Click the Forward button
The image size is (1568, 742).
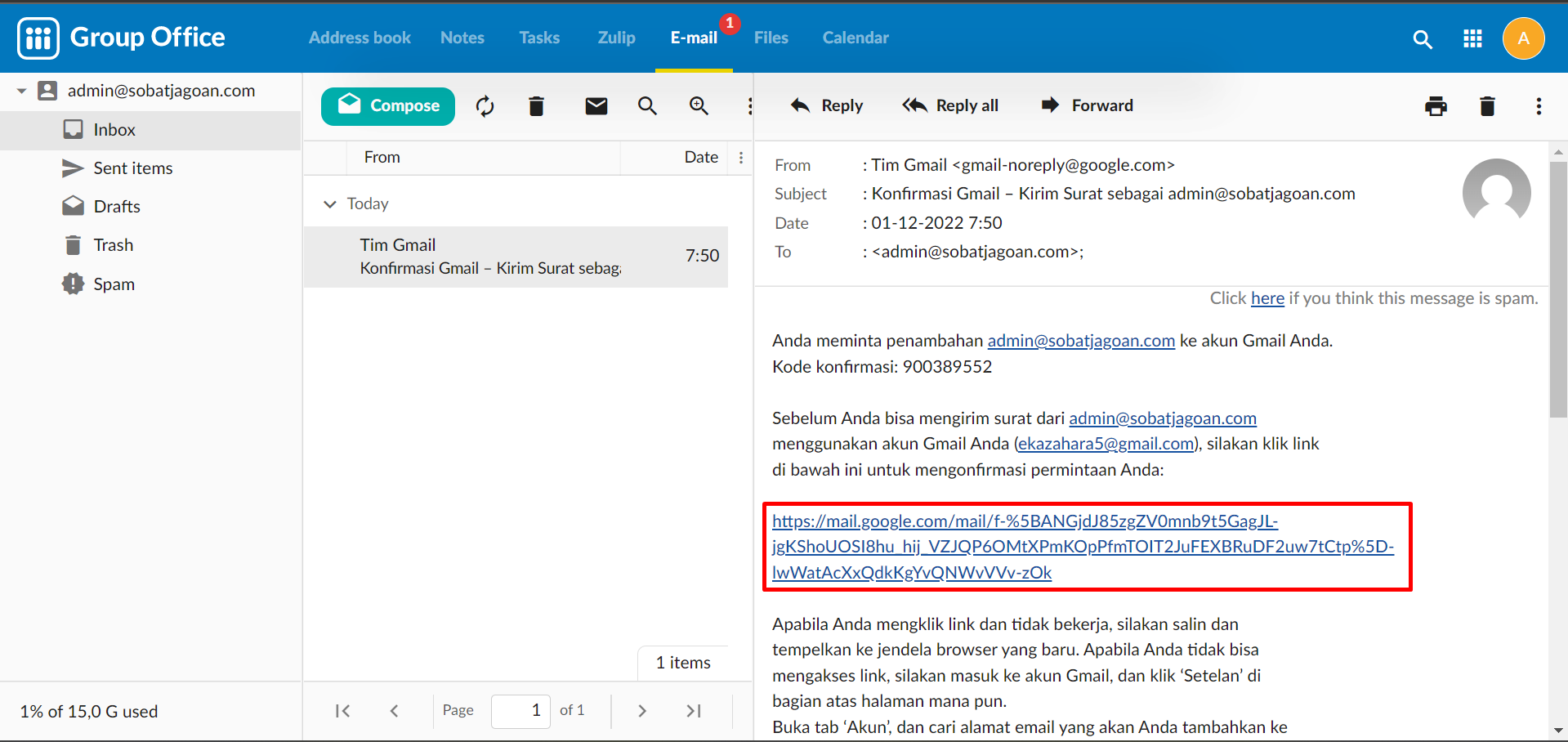[1087, 105]
